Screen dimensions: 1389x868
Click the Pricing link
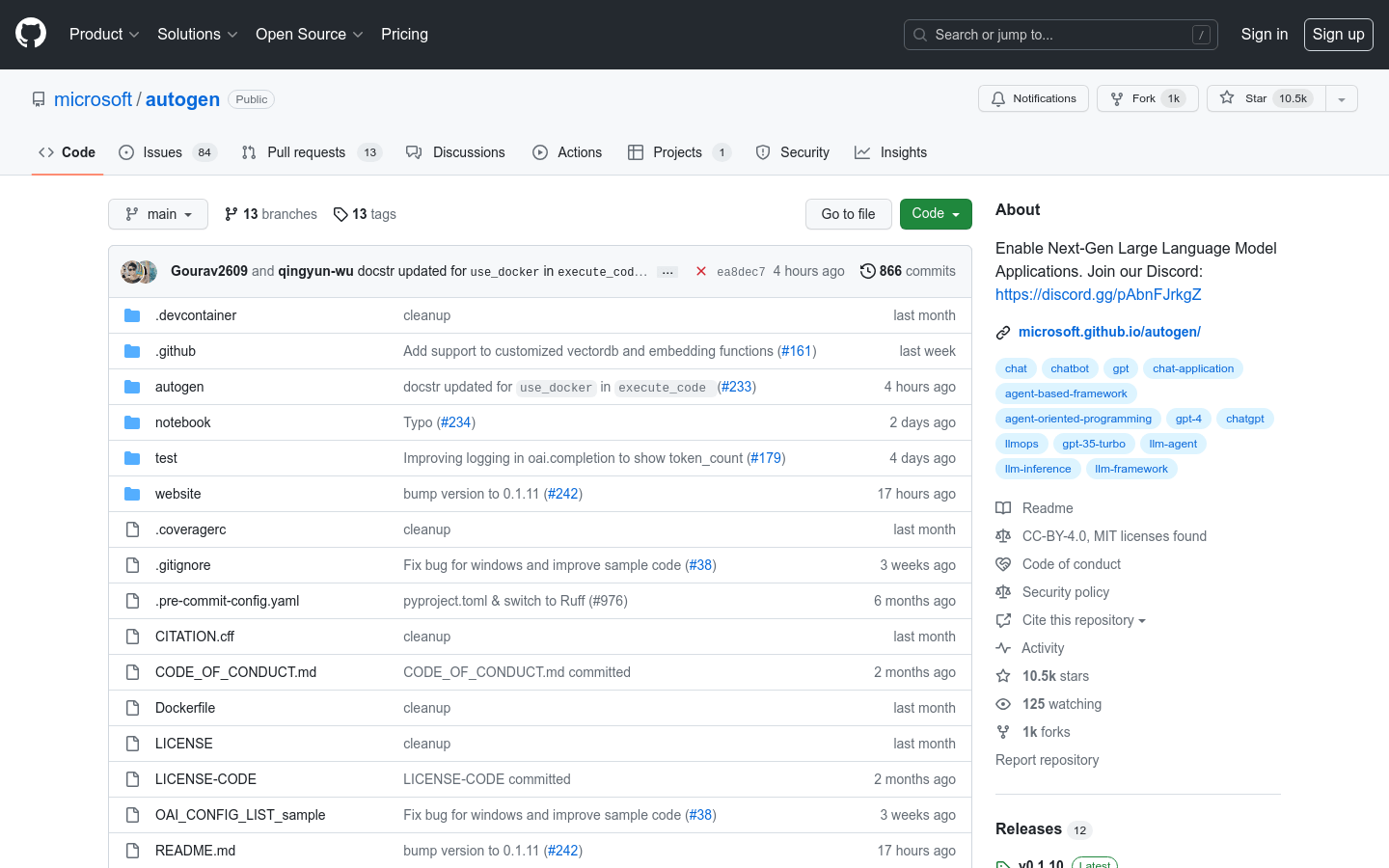[404, 34]
